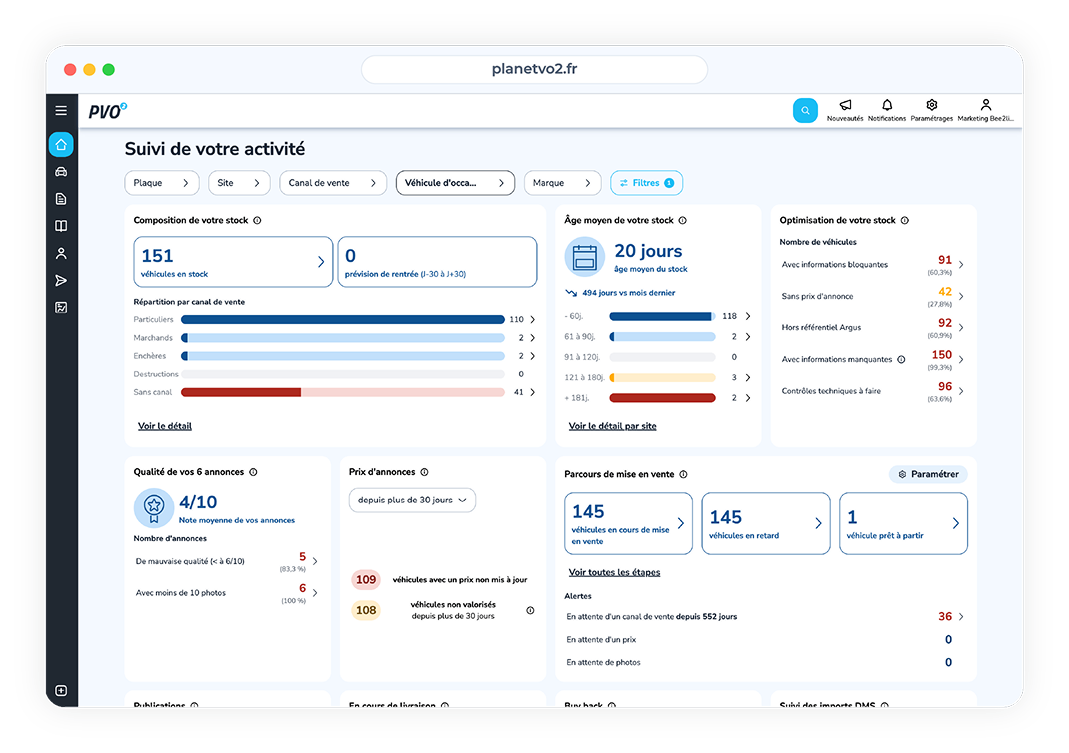1069x753 pixels.
Task: Click the 108 yellow badge
Action: coord(366,610)
